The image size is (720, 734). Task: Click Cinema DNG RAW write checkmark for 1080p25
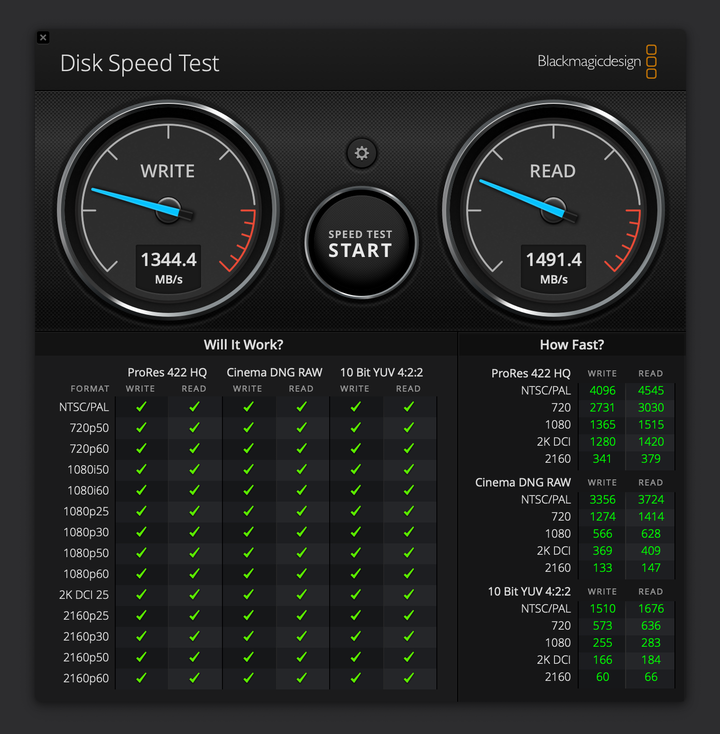coord(248,511)
